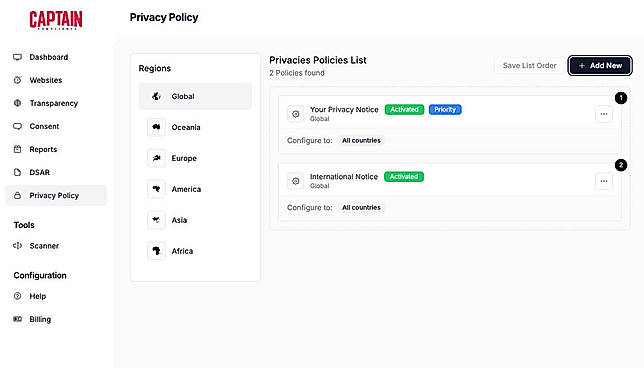Click the Consent speech bubble icon
The image size is (644, 368).
[17, 126]
